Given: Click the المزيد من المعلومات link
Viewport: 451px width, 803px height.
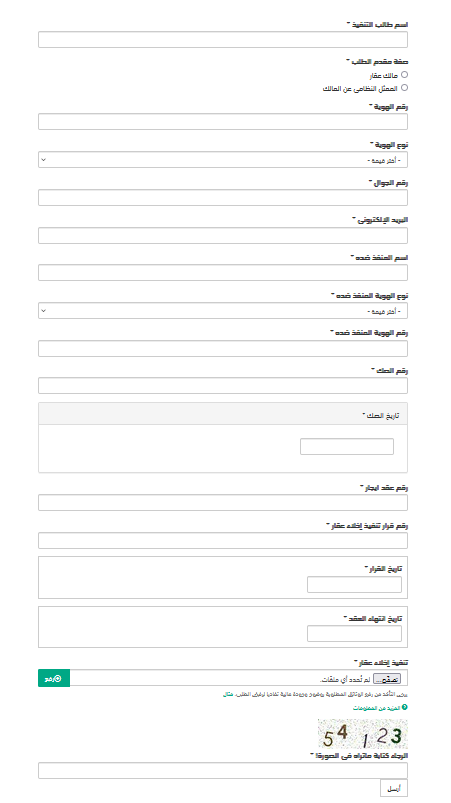Looking at the screenshot, I should (x=376, y=708).
